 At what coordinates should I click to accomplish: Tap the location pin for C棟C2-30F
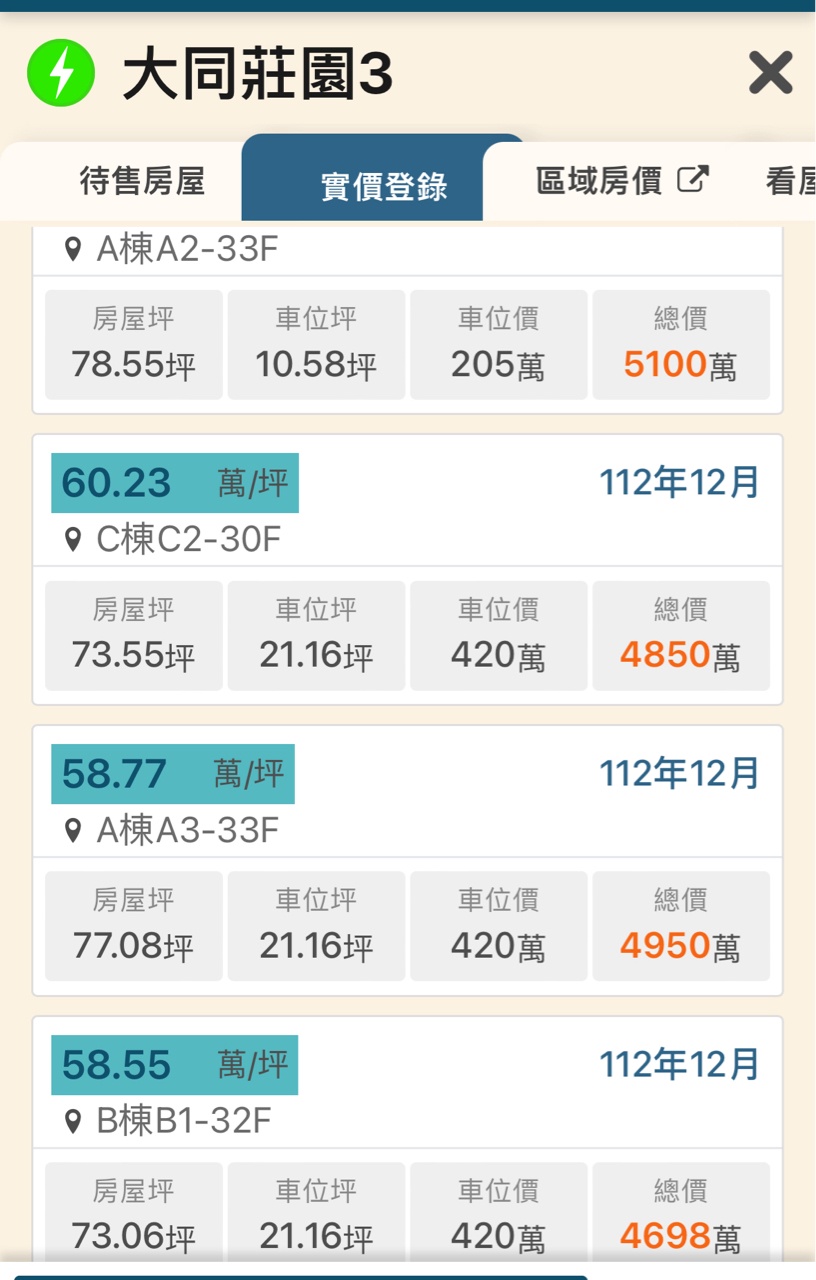coord(72,540)
